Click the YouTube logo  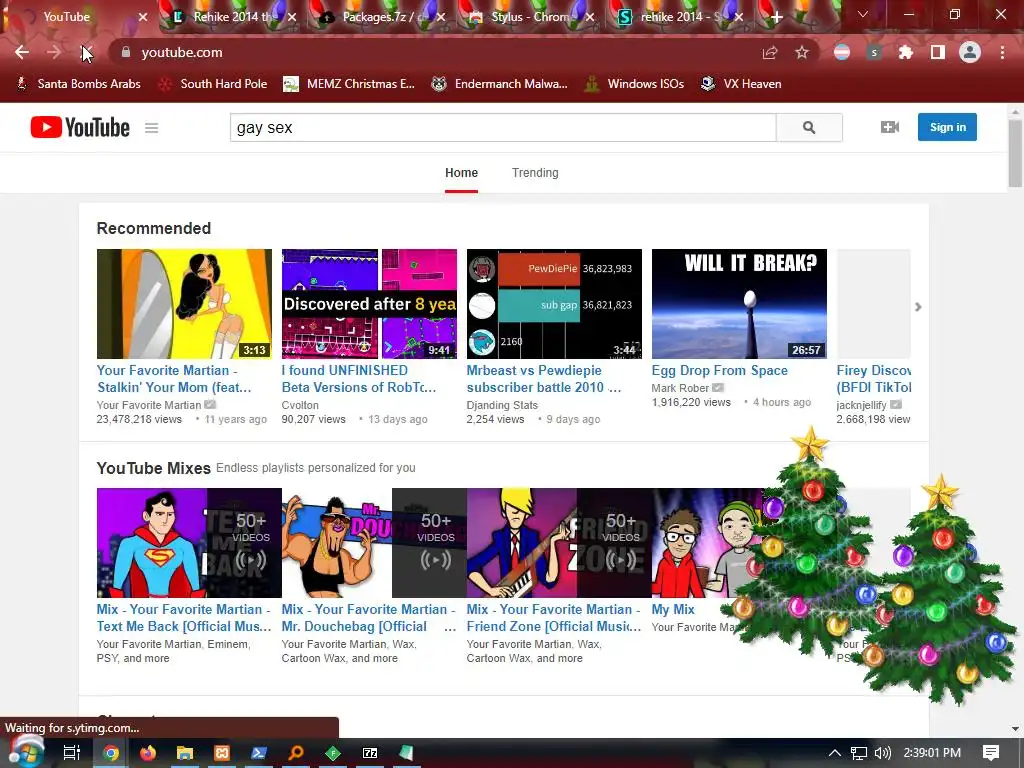pos(80,127)
